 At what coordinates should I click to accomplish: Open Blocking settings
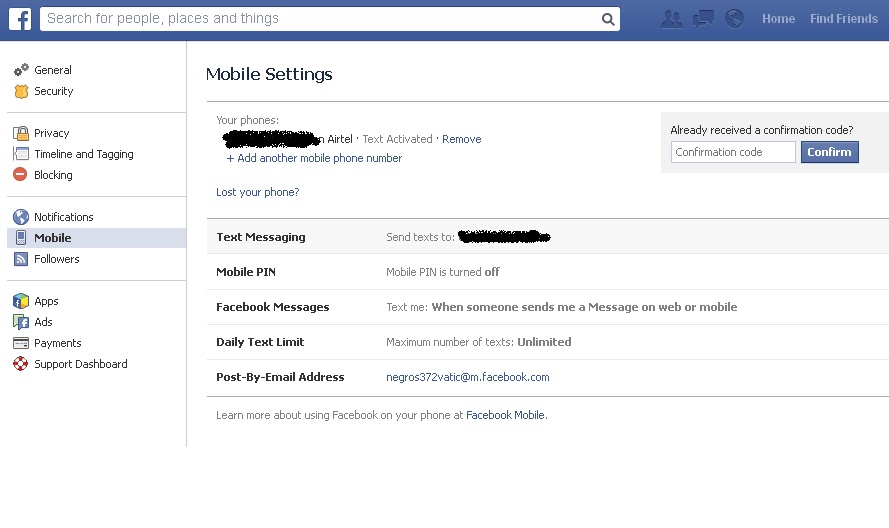(53, 175)
